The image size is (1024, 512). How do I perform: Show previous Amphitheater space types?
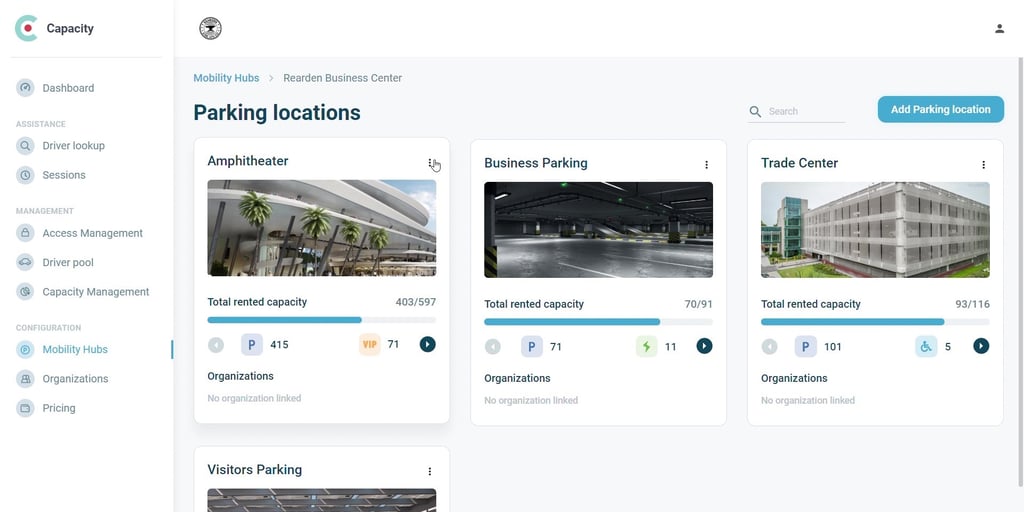point(216,344)
